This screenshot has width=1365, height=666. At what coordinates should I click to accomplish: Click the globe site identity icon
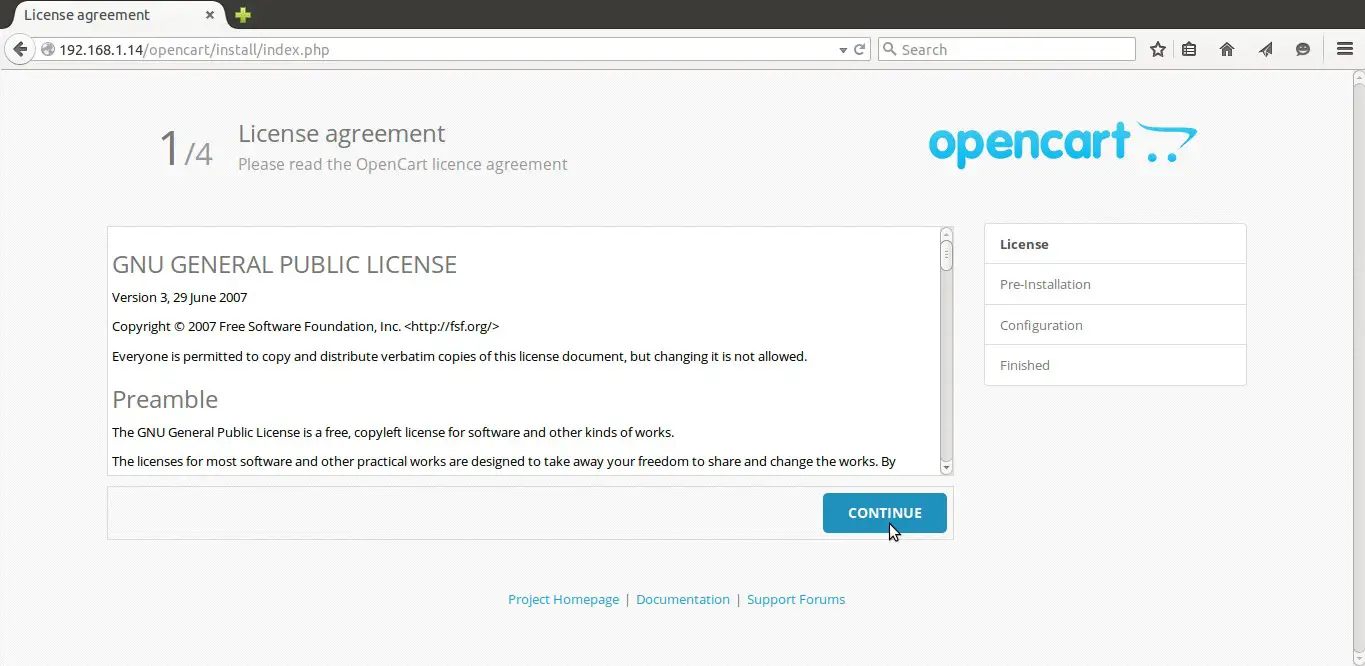click(x=47, y=49)
